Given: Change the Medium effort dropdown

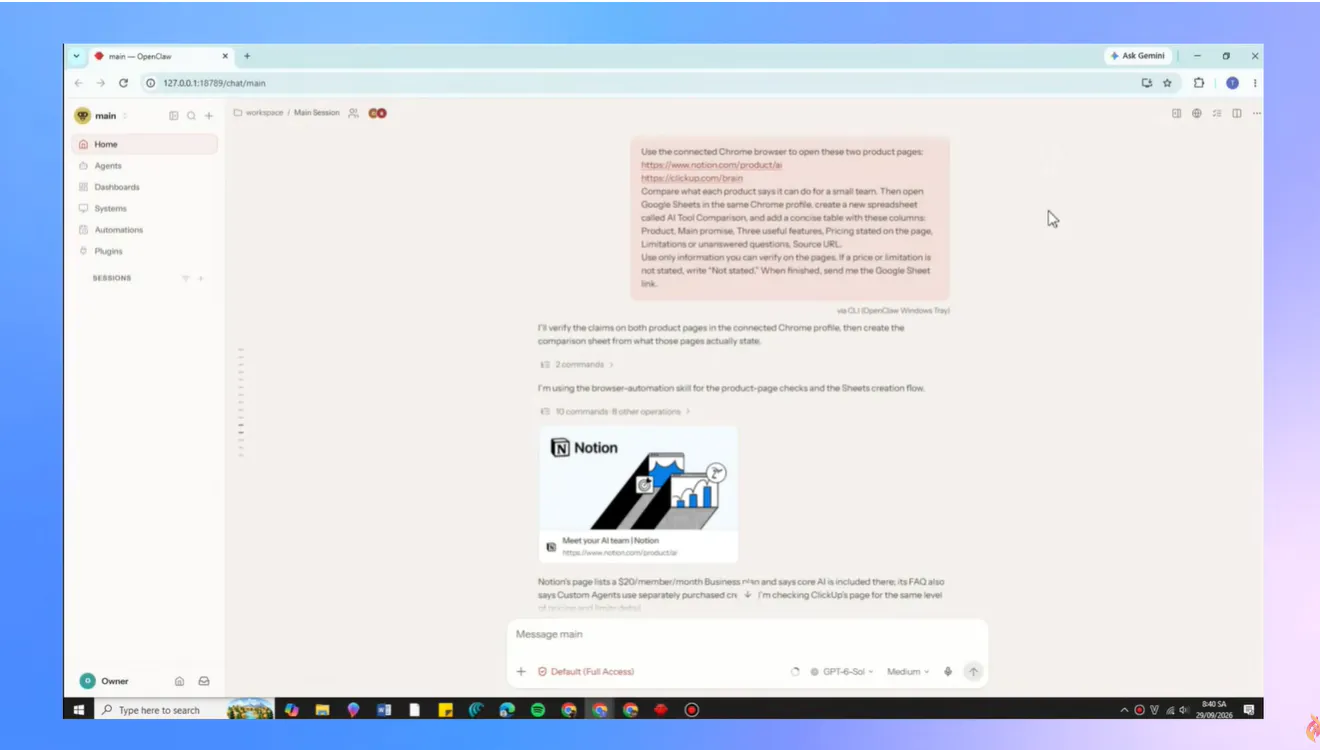Looking at the screenshot, I should pyautogui.click(x=908, y=672).
